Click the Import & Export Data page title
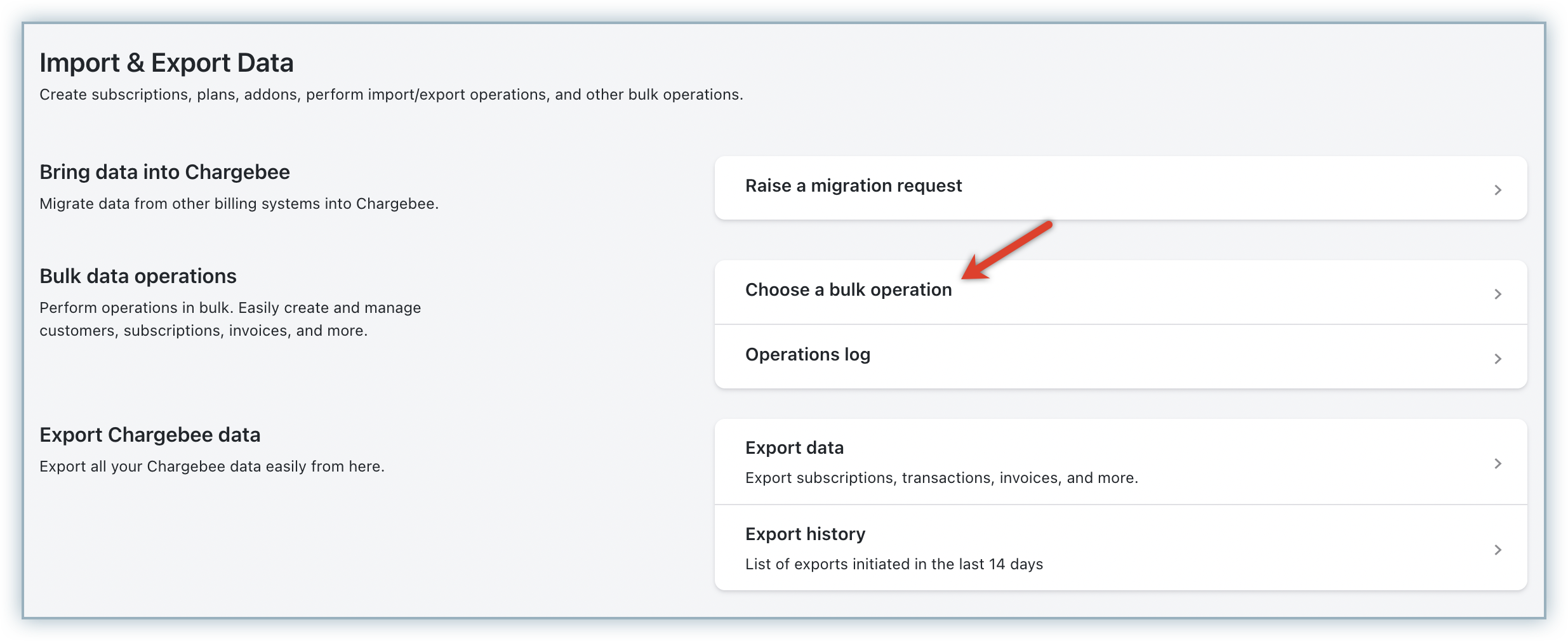 point(166,63)
